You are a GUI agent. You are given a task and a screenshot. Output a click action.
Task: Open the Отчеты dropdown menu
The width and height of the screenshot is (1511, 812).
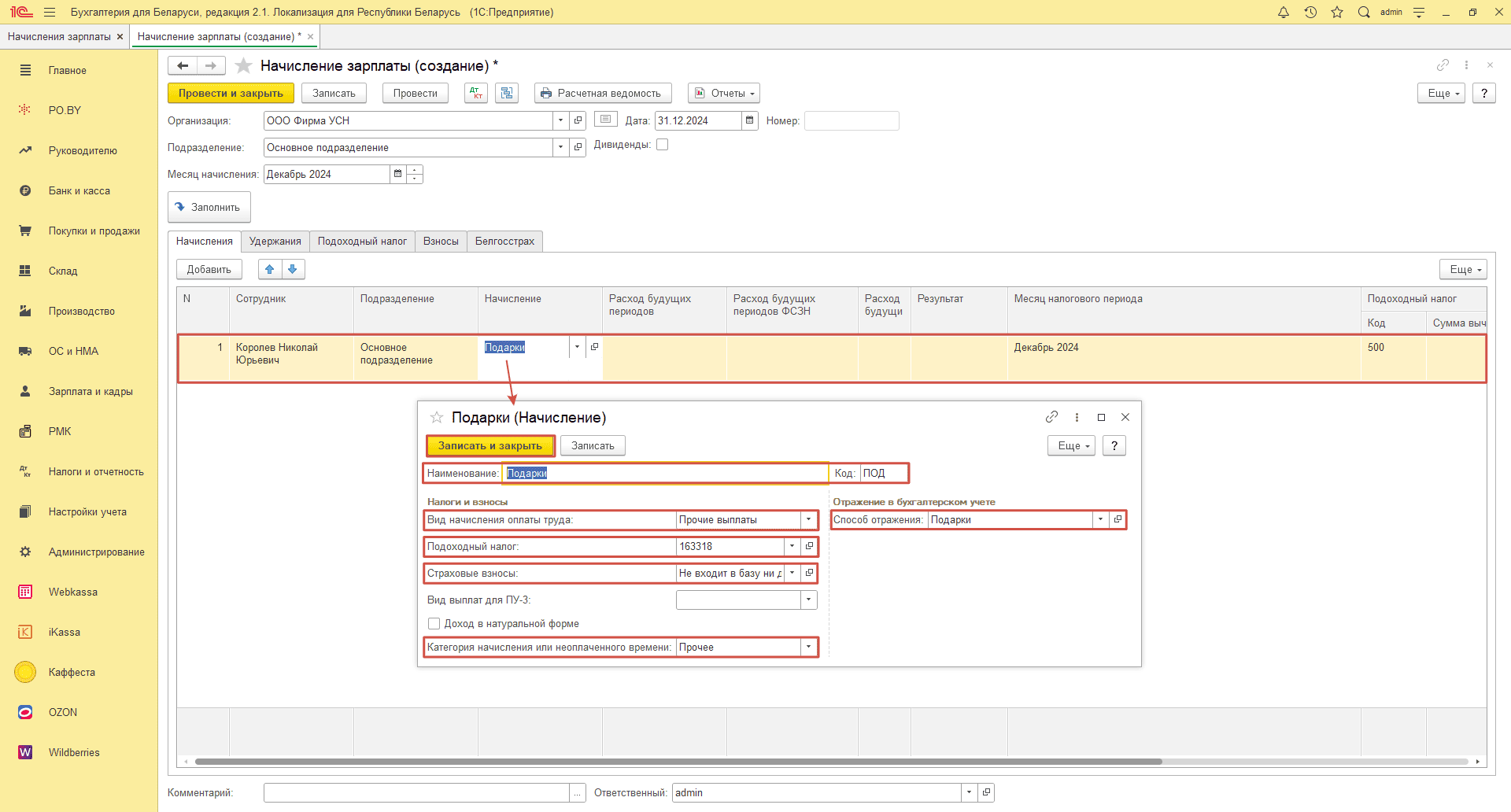click(x=724, y=93)
